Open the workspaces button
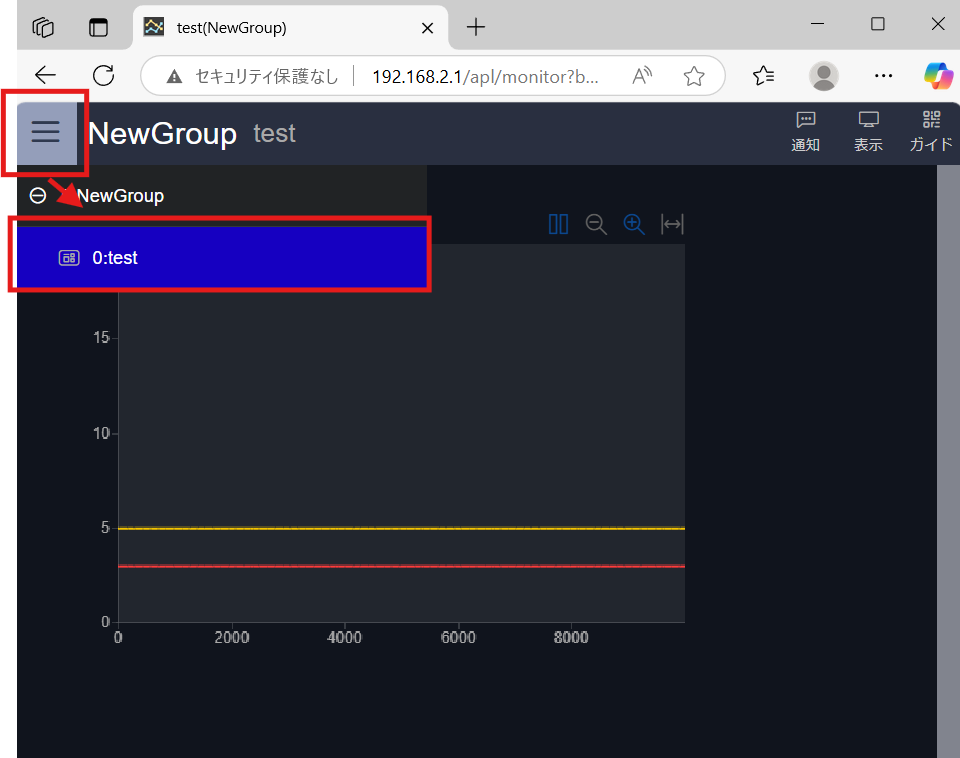960x758 pixels. (43, 28)
